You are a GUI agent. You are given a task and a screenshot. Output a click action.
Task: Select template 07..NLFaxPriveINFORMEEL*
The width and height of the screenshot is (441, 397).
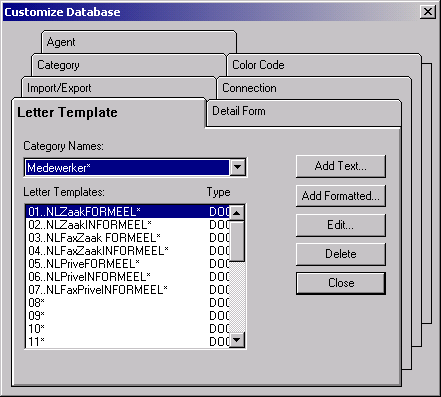point(127,290)
